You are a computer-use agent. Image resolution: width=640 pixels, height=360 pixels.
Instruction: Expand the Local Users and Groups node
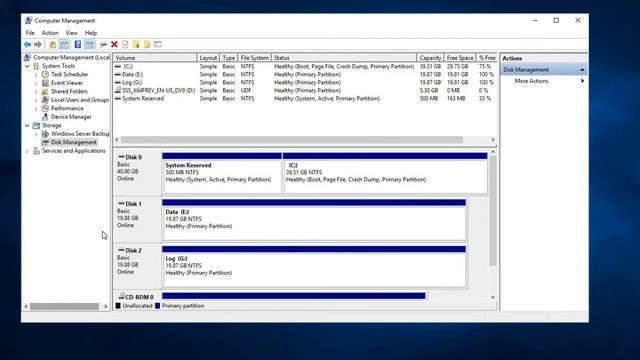[36, 100]
